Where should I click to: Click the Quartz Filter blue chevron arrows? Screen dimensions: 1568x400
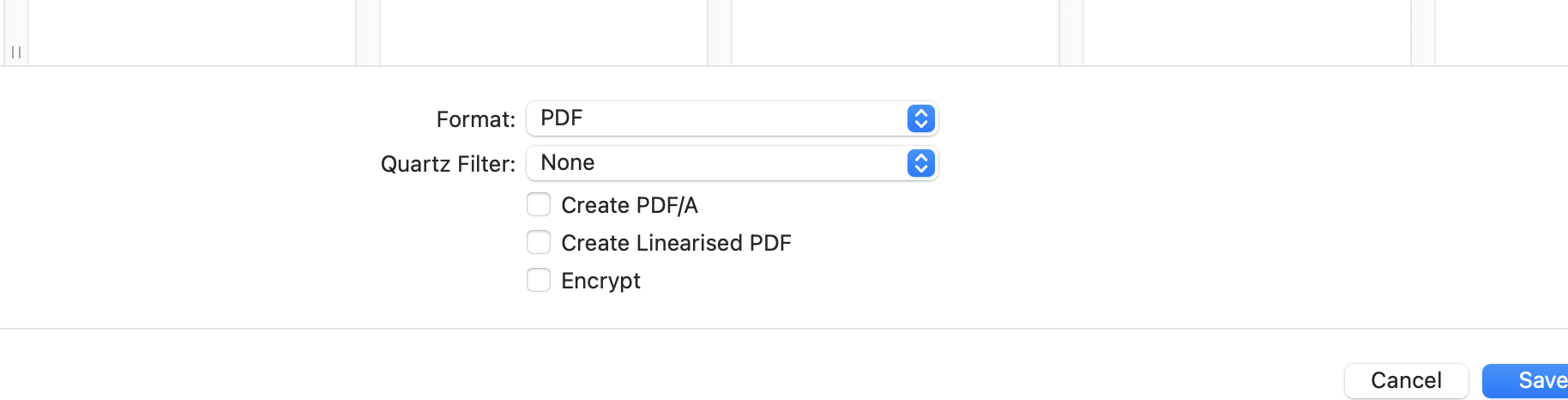[x=920, y=163]
